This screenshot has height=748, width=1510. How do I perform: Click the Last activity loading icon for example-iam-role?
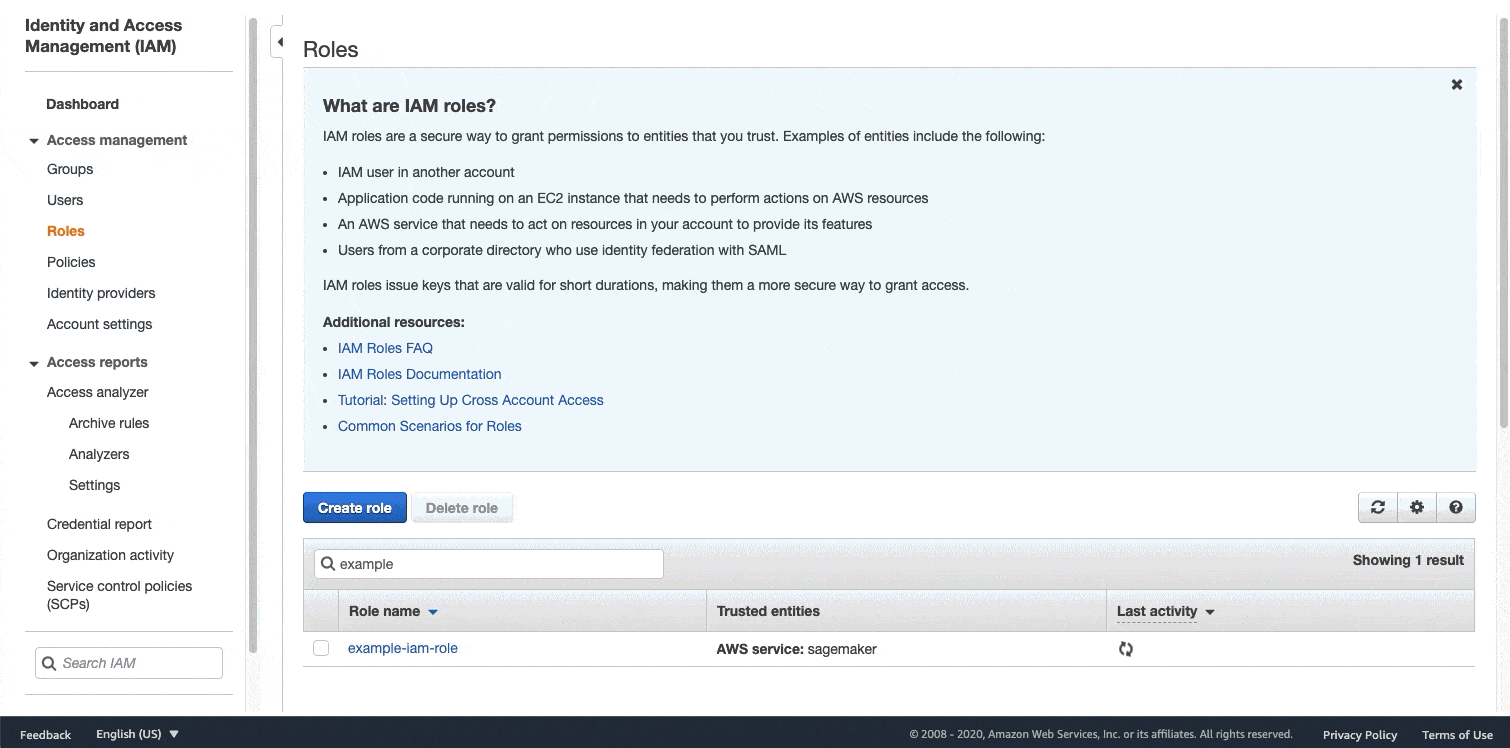(1125, 649)
